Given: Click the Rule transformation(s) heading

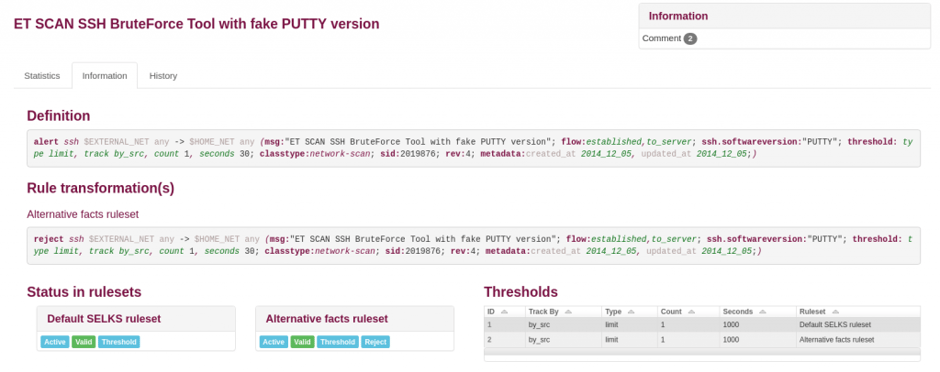Looking at the screenshot, I should coord(101,188).
